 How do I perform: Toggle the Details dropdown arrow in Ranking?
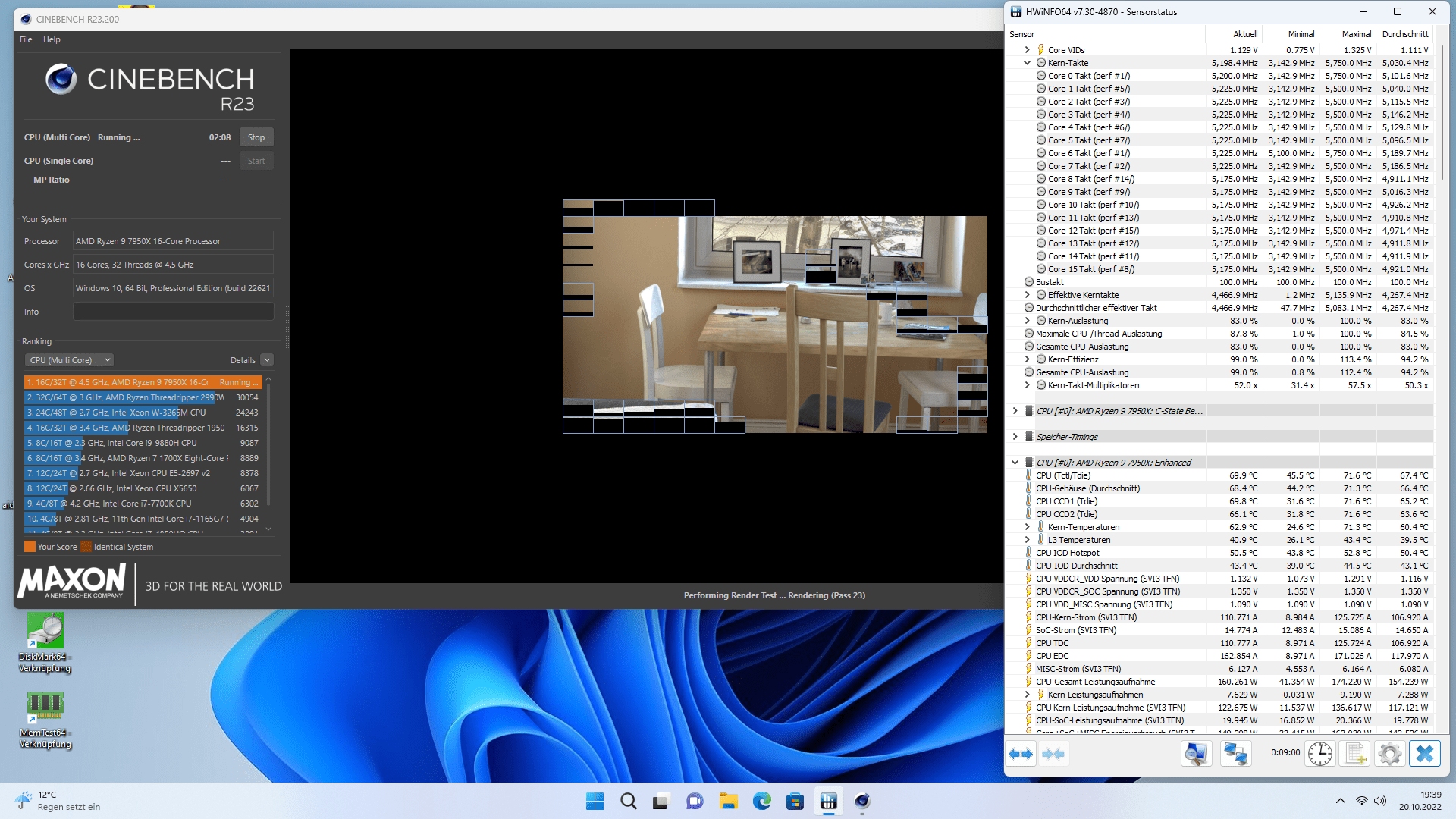[266, 360]
